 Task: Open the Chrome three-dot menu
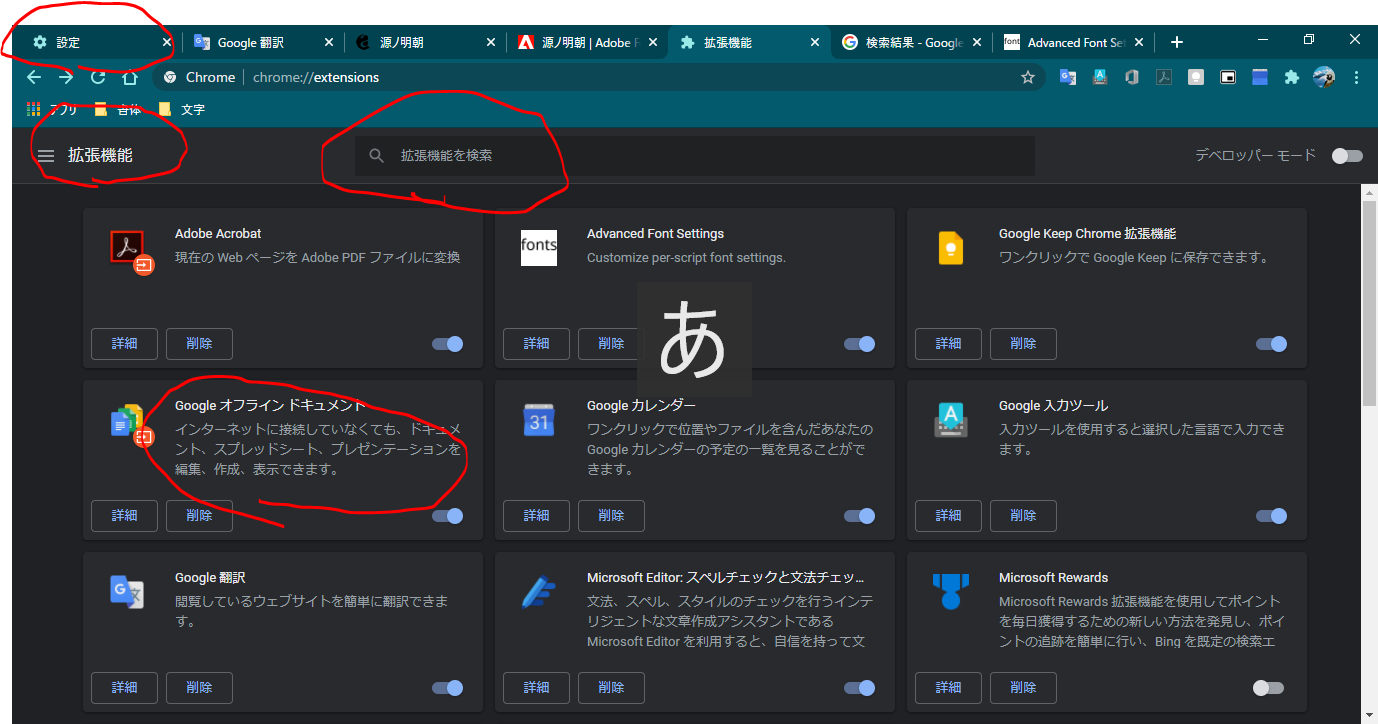(1356, 77)
